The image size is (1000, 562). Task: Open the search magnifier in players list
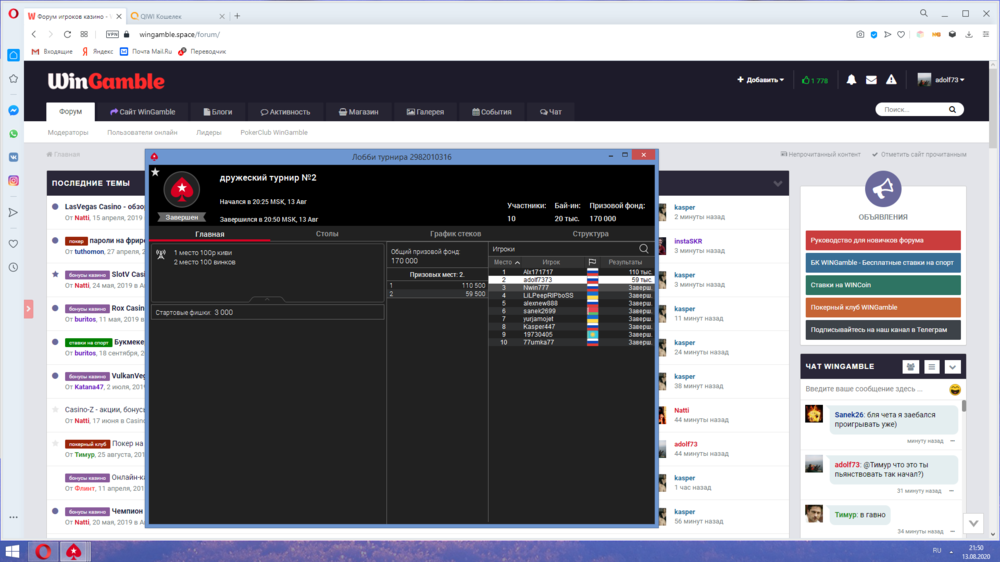(644, 249)
